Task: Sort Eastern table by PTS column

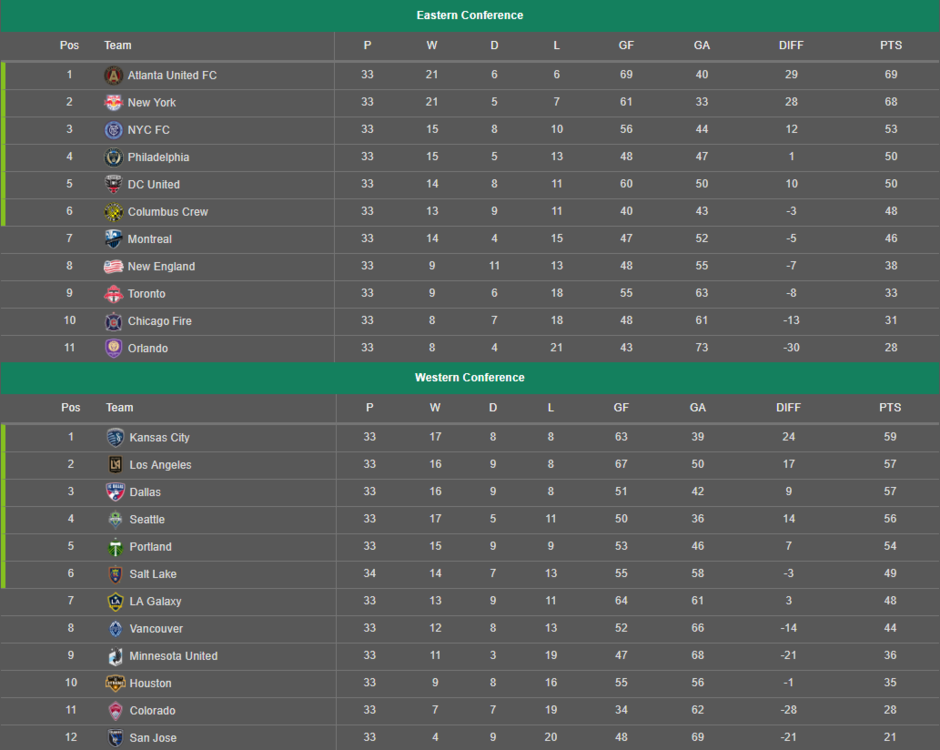Action: [890, 45]
